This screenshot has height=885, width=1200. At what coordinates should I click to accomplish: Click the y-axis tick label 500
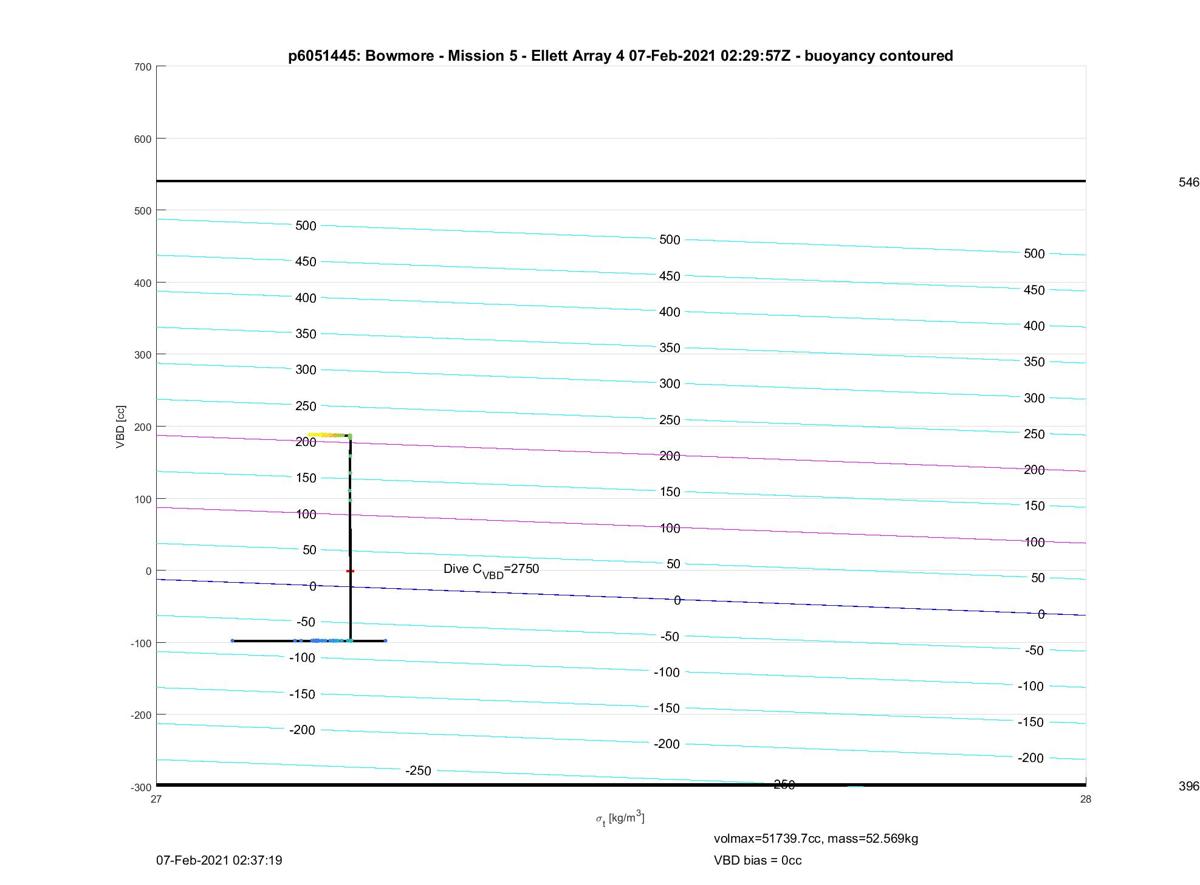pyautogui.click(x=141, y=211)
